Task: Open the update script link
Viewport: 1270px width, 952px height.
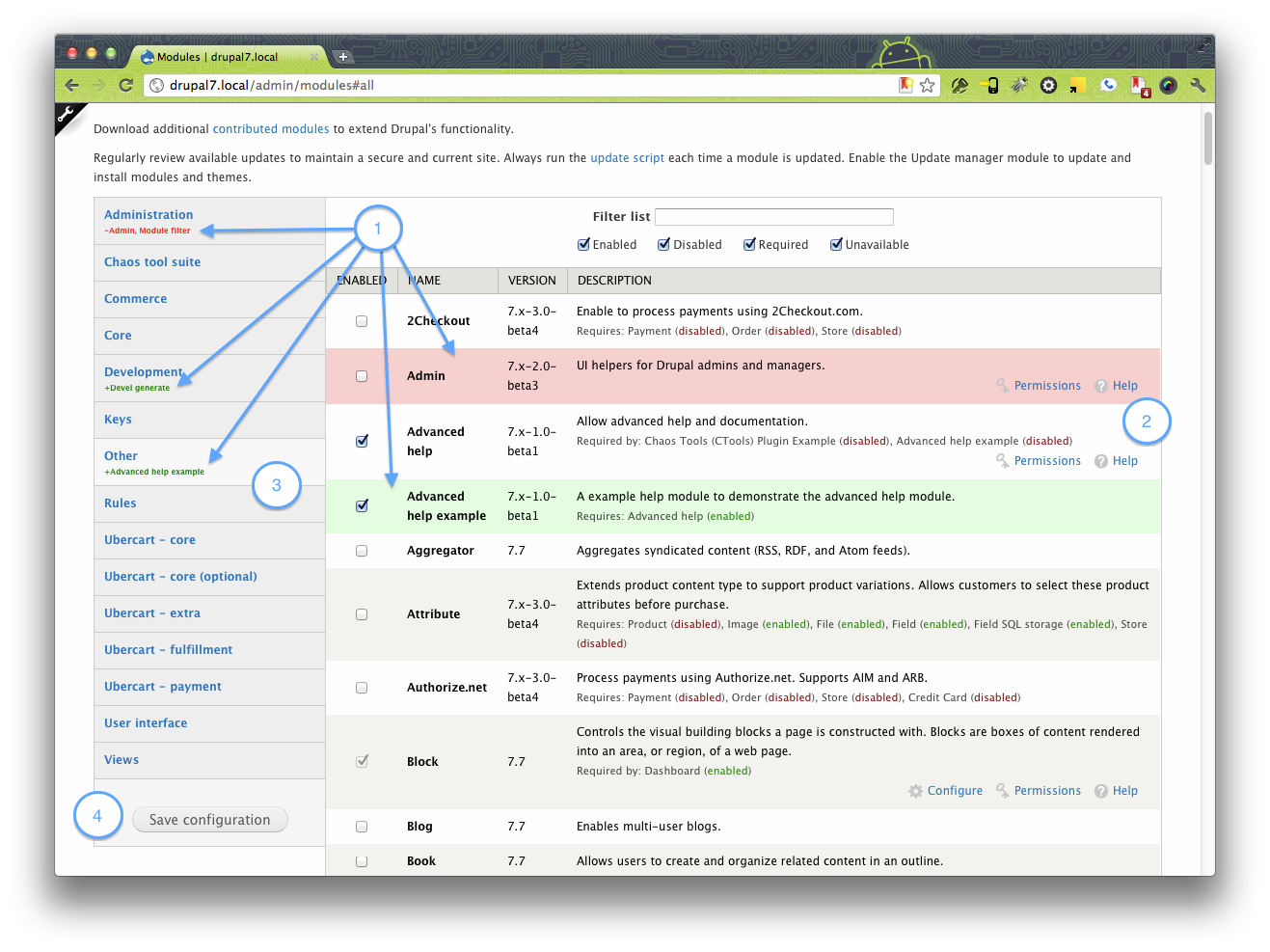Action: [627, 158]
